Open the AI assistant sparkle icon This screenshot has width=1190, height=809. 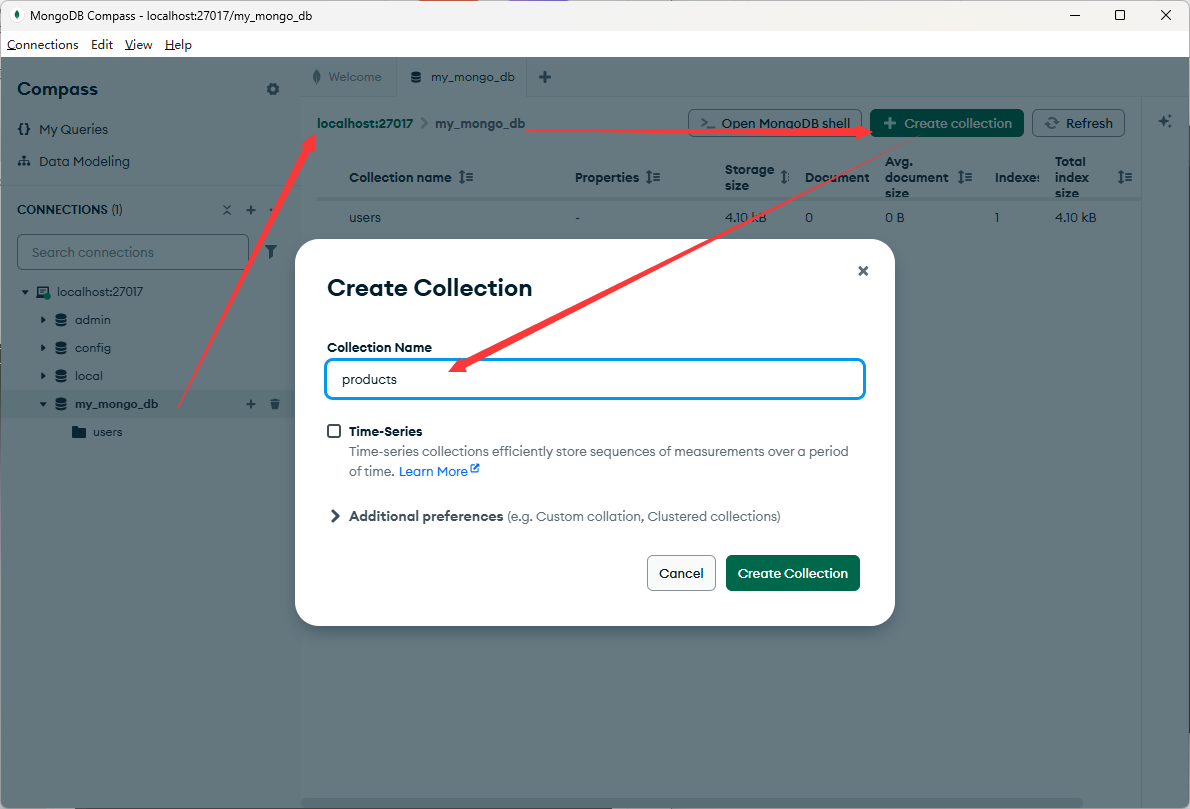coord(1165,120)
